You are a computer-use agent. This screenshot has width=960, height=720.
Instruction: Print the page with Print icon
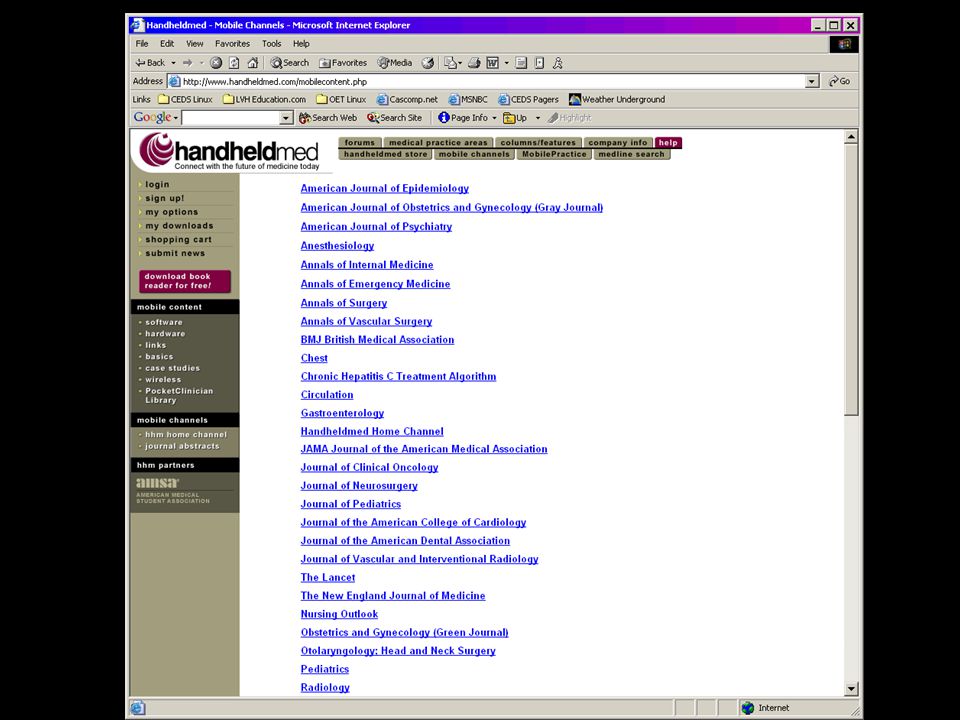point(474,62)
